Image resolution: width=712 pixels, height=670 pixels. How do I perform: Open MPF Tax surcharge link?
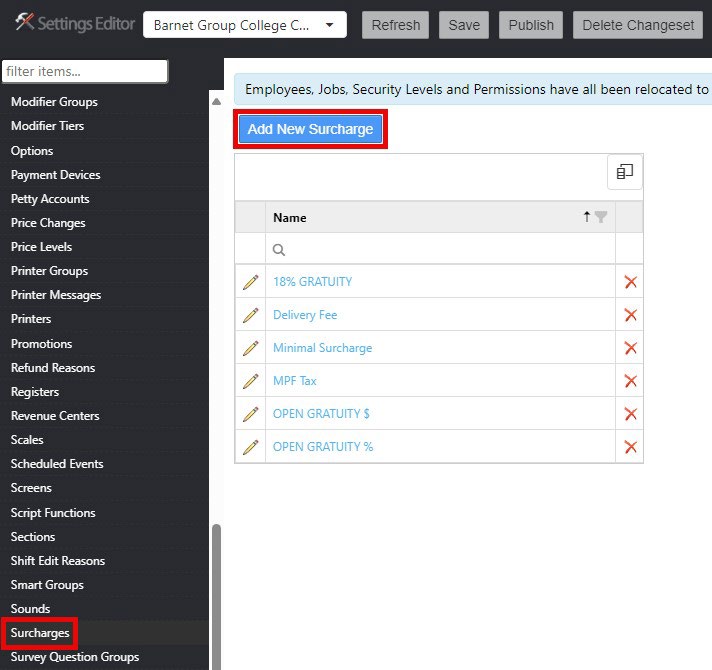click(x=295, y=381)
